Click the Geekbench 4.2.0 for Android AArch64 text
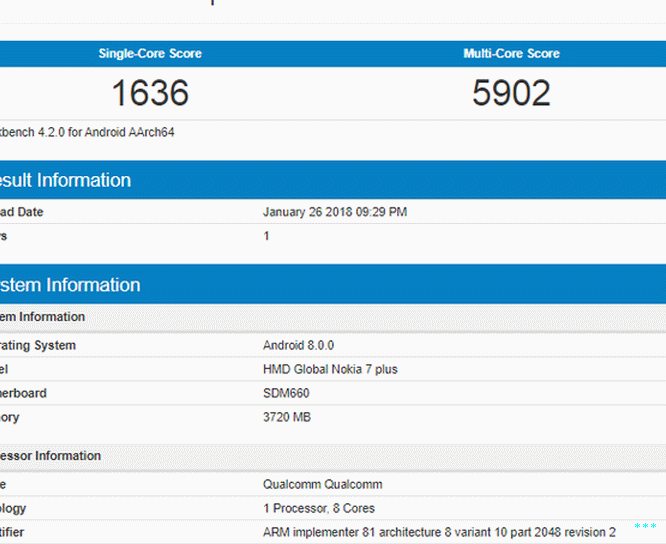This screenshot has height=544, width=666. [x=87, y=132]
